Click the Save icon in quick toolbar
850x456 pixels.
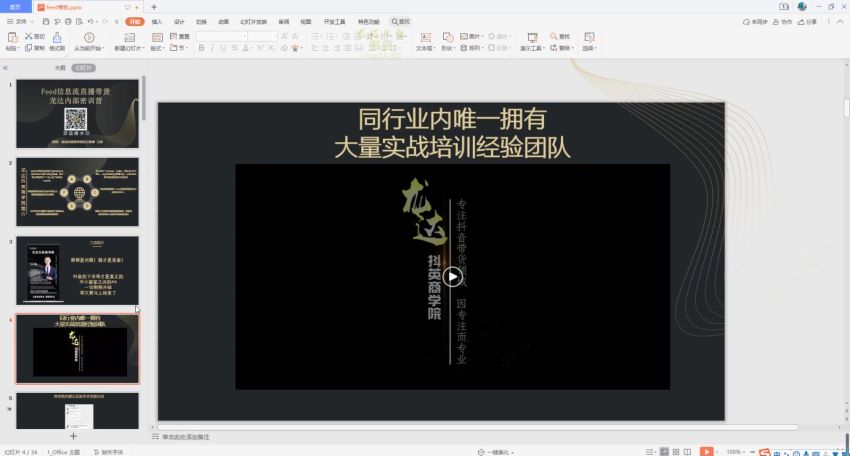coord(46,22)
